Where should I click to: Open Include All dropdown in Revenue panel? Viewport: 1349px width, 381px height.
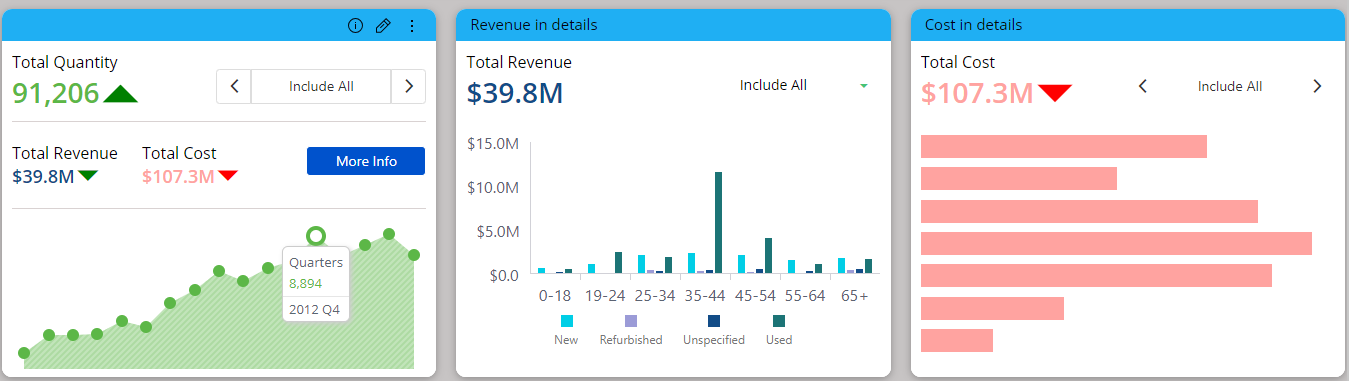pos(803,85)
